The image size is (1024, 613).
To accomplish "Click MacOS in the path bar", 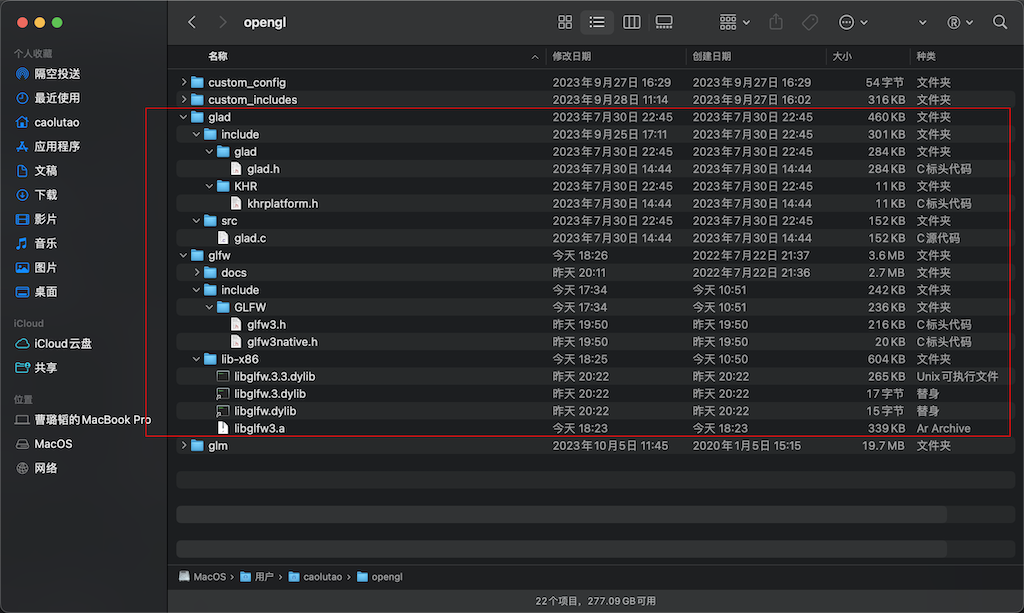I will point(202,576).
